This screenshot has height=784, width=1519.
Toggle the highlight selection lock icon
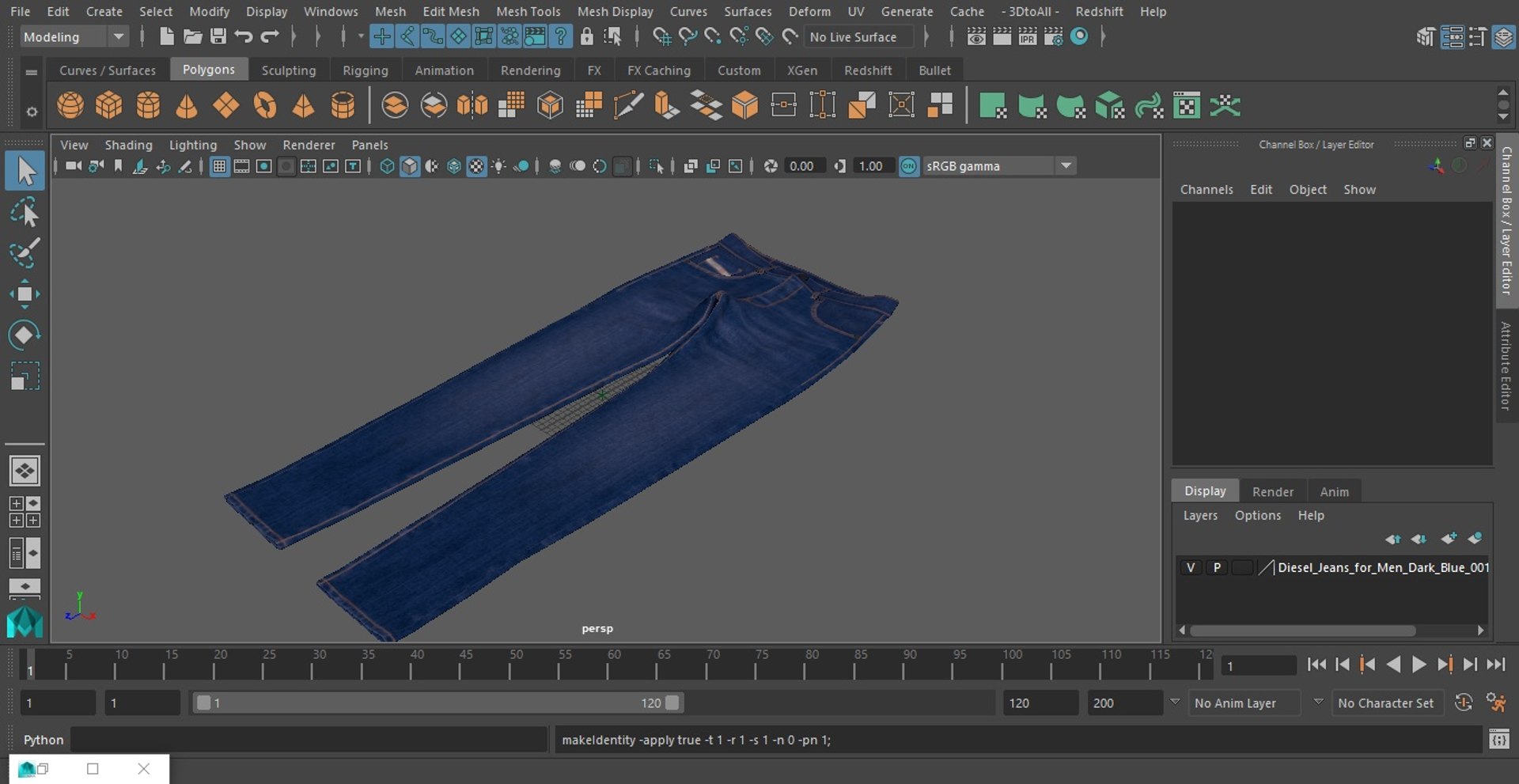[586, 36]
